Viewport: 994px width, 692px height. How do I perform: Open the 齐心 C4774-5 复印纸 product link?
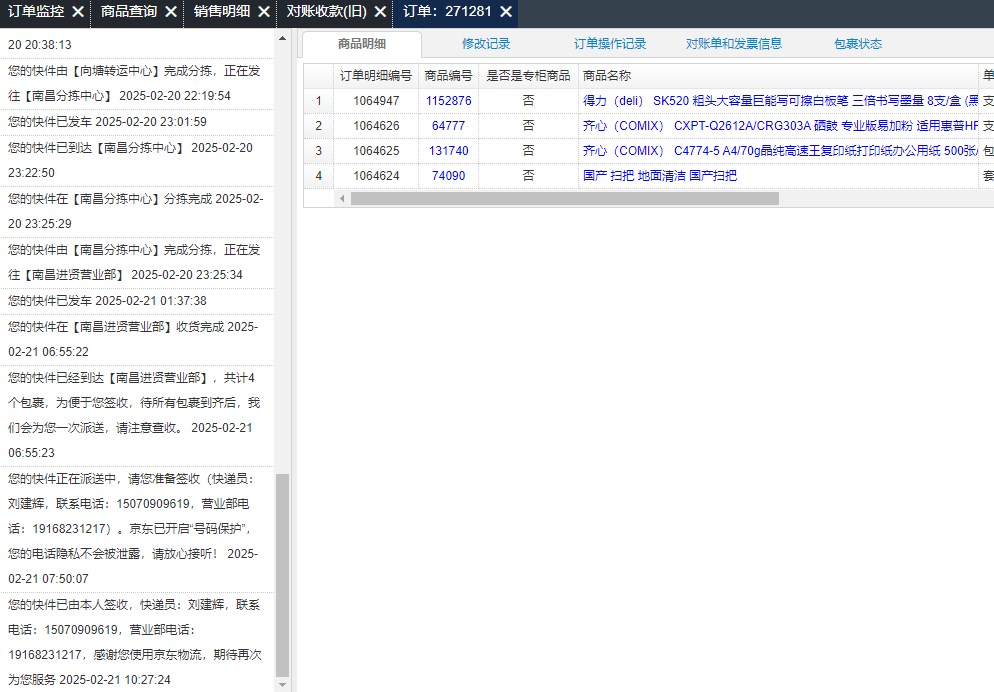780,151
